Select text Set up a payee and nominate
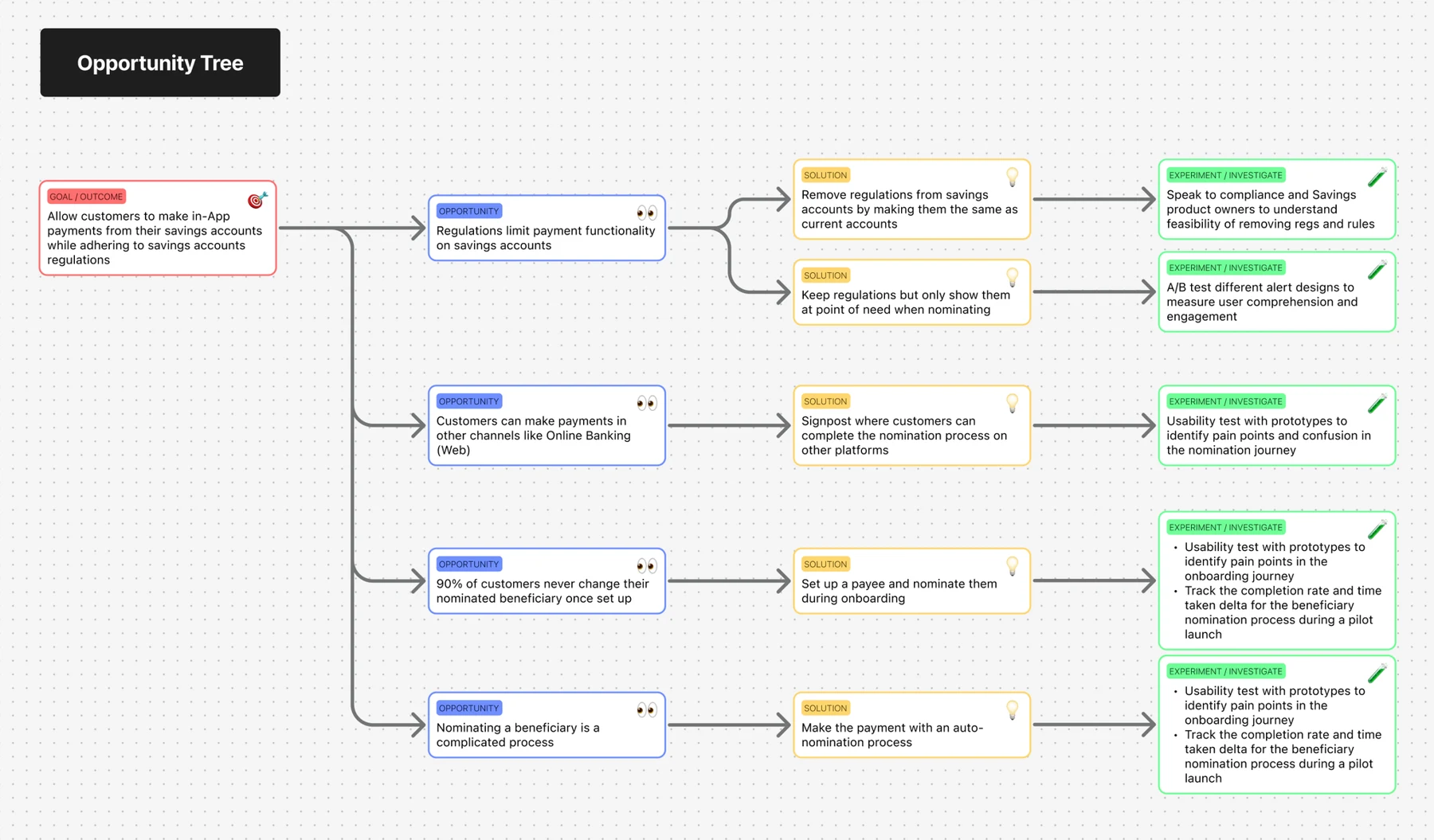The width and height of the screenshot is (1434, 840). point(899,591)
